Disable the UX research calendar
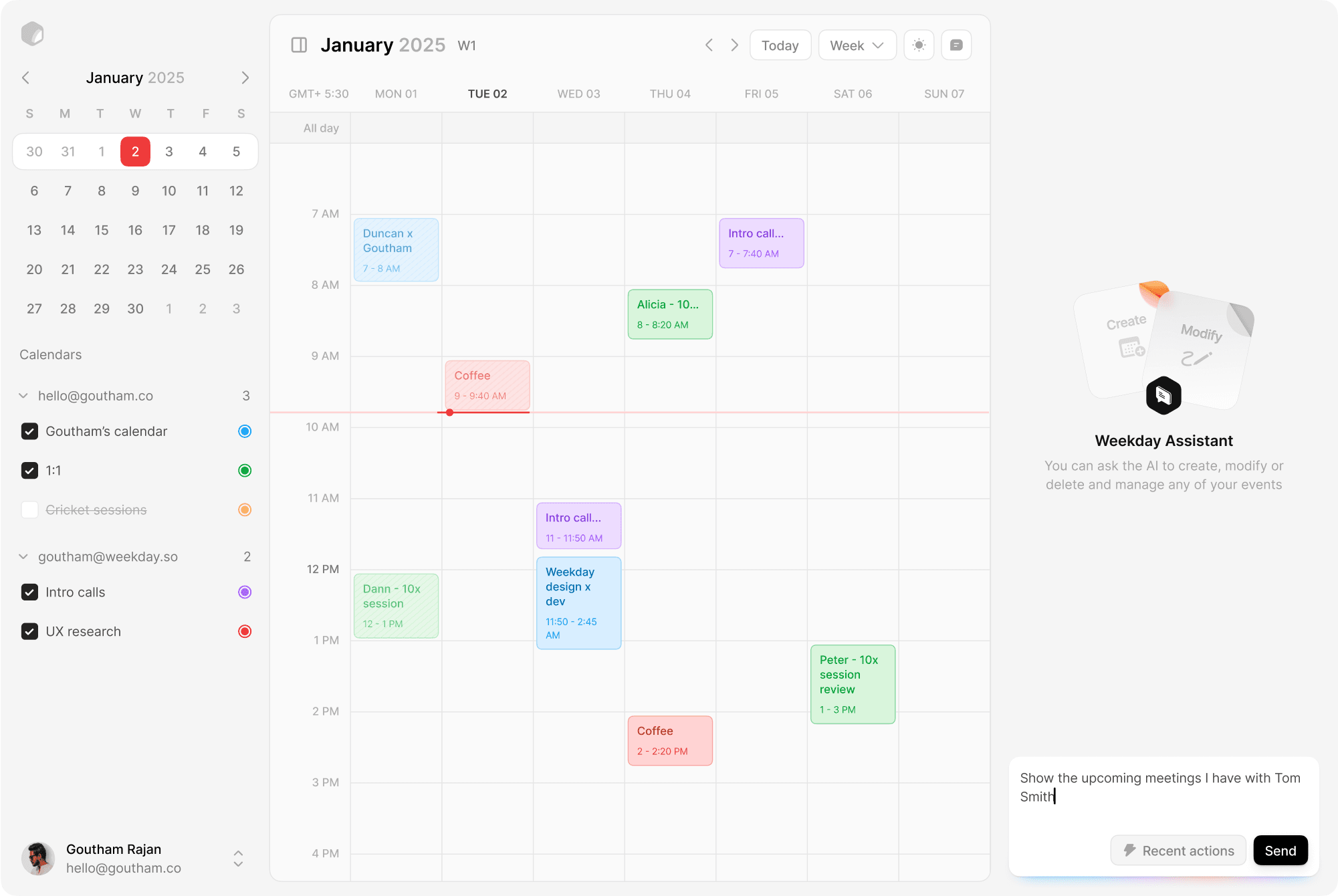Viewport: 1338px width, 896px height. coord(29,632)
